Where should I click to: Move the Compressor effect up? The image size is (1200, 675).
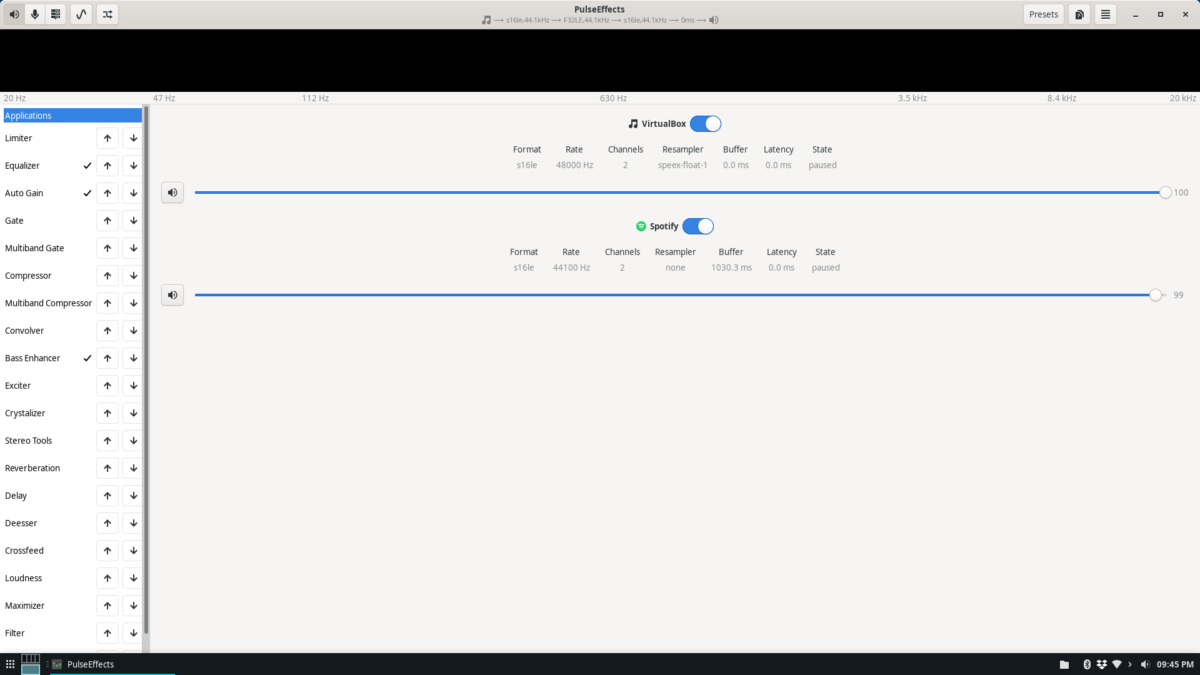[107, 275]
